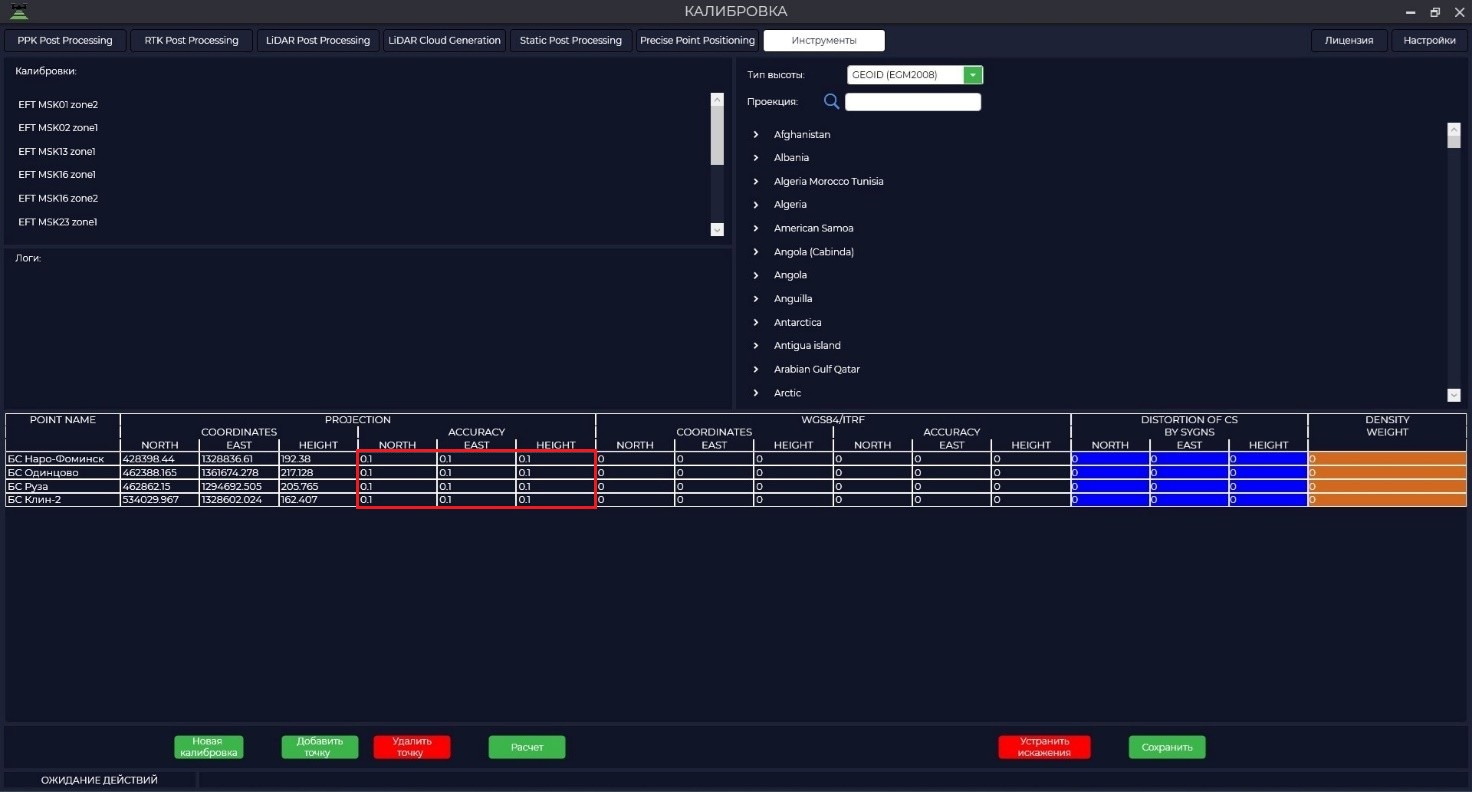
Task: Click the app logo icon in title bar
Action: point(18,12)
